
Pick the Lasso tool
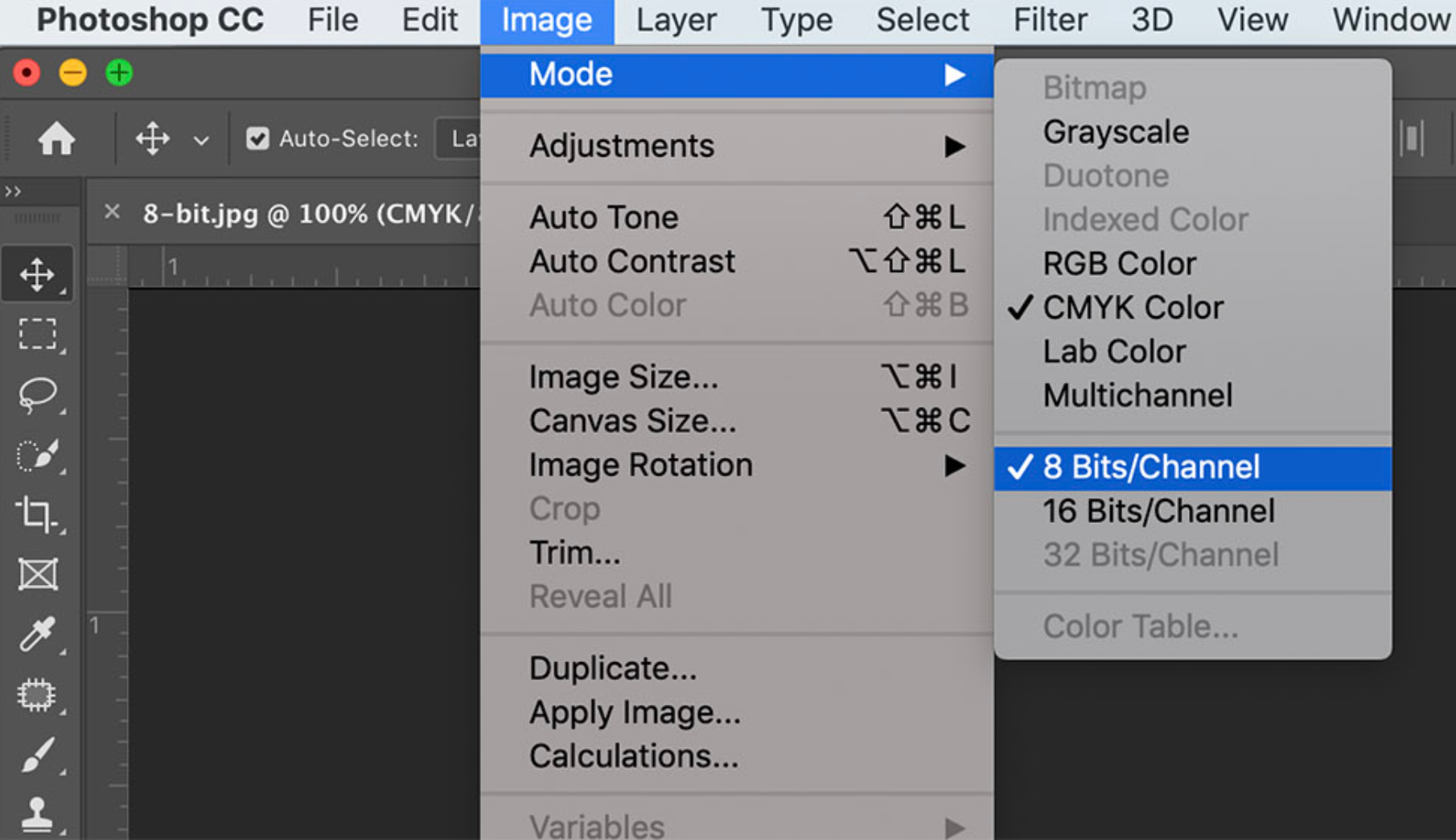tap(39, 394)
